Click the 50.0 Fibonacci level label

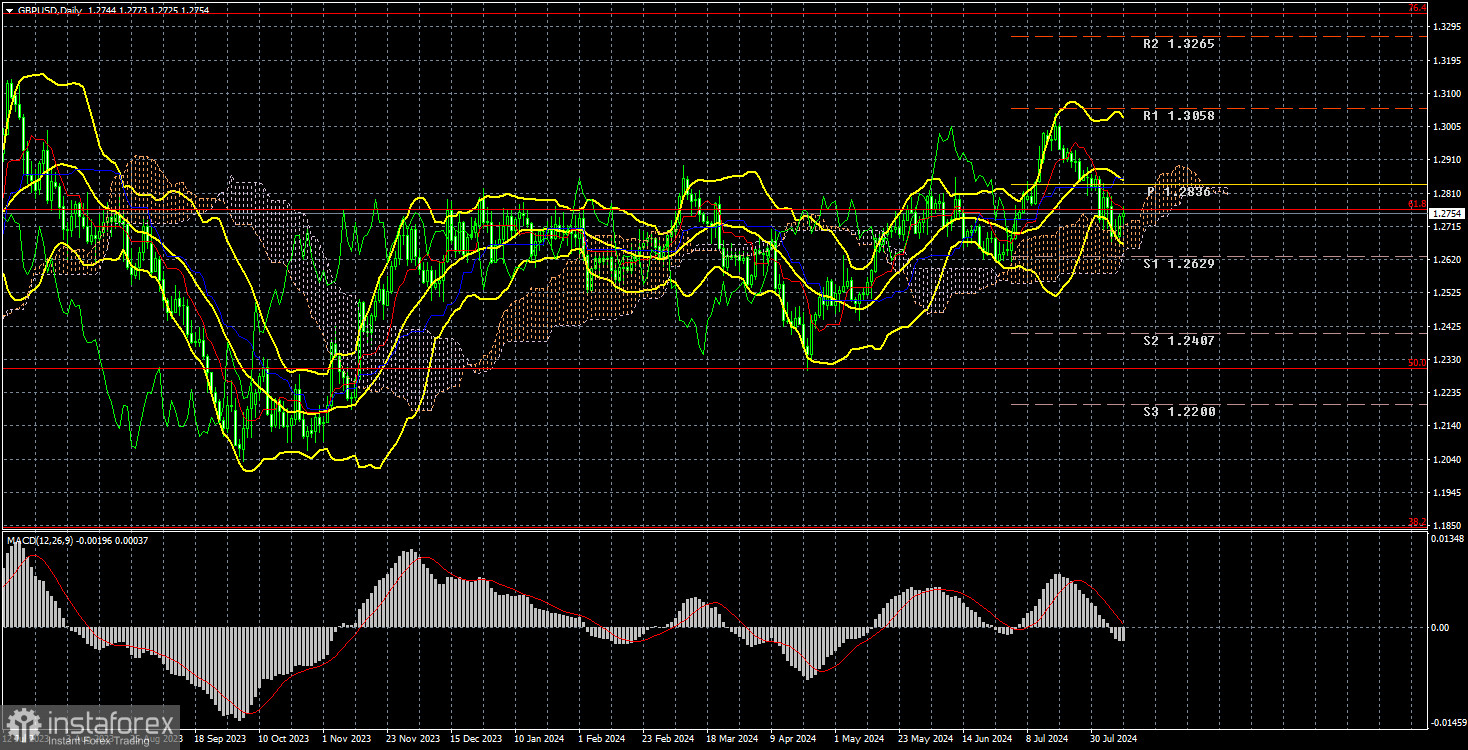pyautogui.click(x=1417, y=363)
